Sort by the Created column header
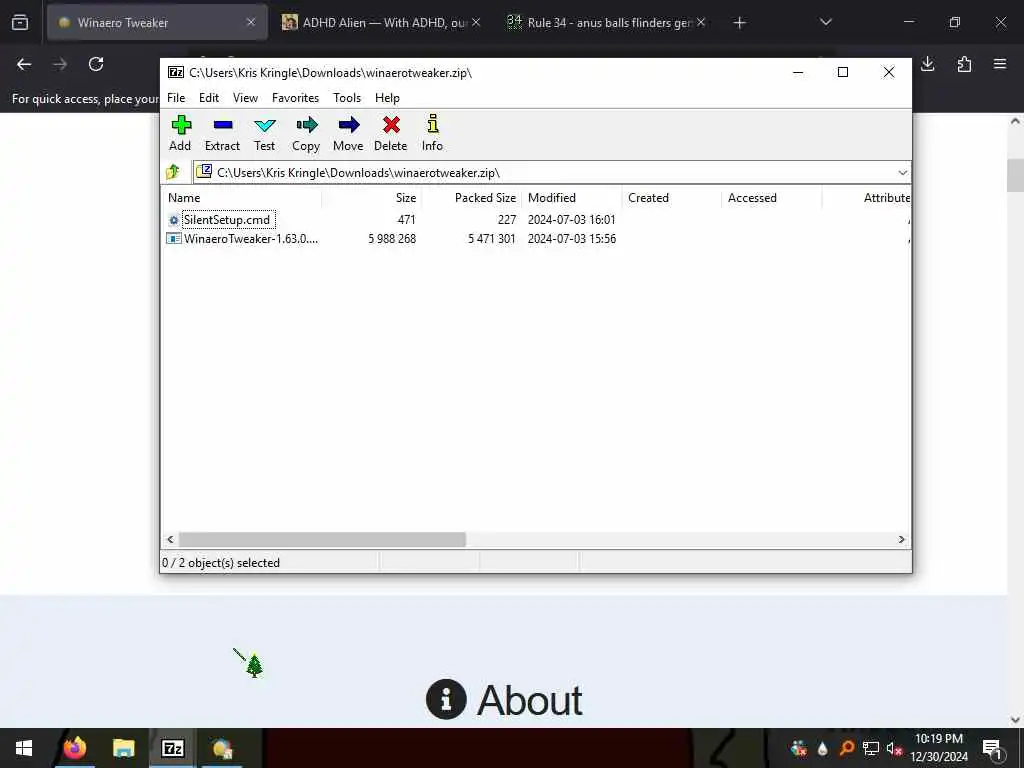1024x768 pixels. (x=671, y=198)
